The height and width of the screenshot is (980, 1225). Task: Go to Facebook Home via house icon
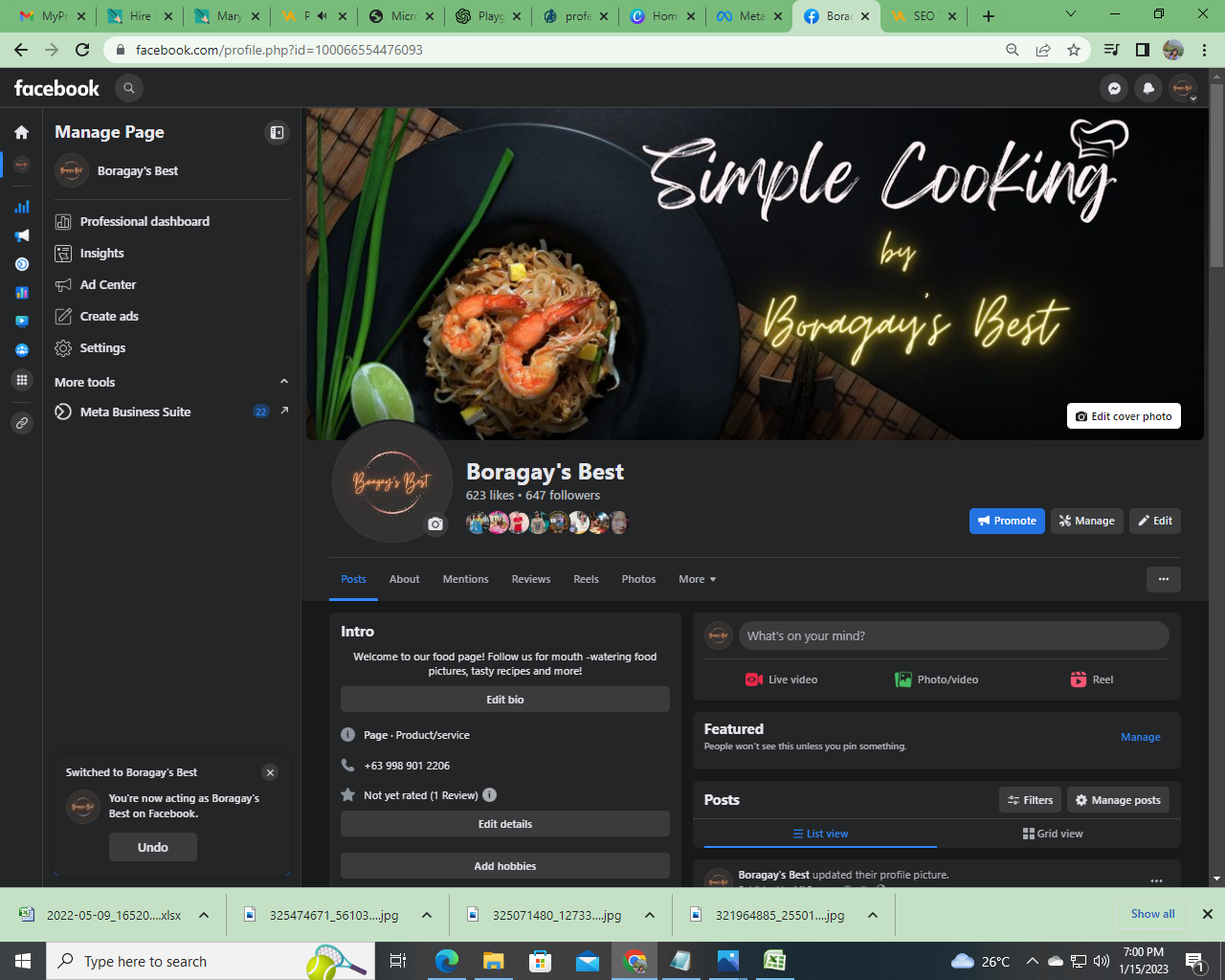click(x=21, y=132)
